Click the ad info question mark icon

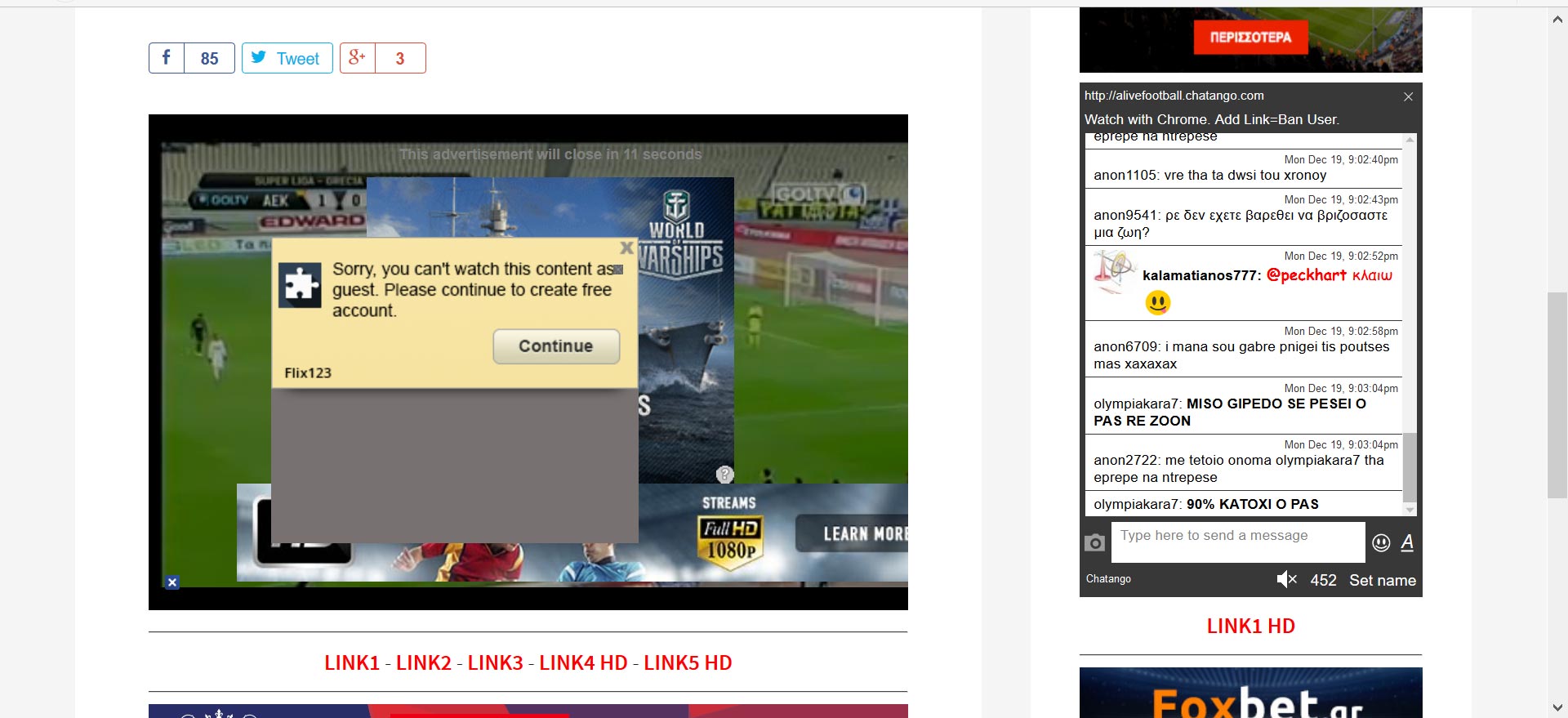pyautogui.click(x=725, y=475)
